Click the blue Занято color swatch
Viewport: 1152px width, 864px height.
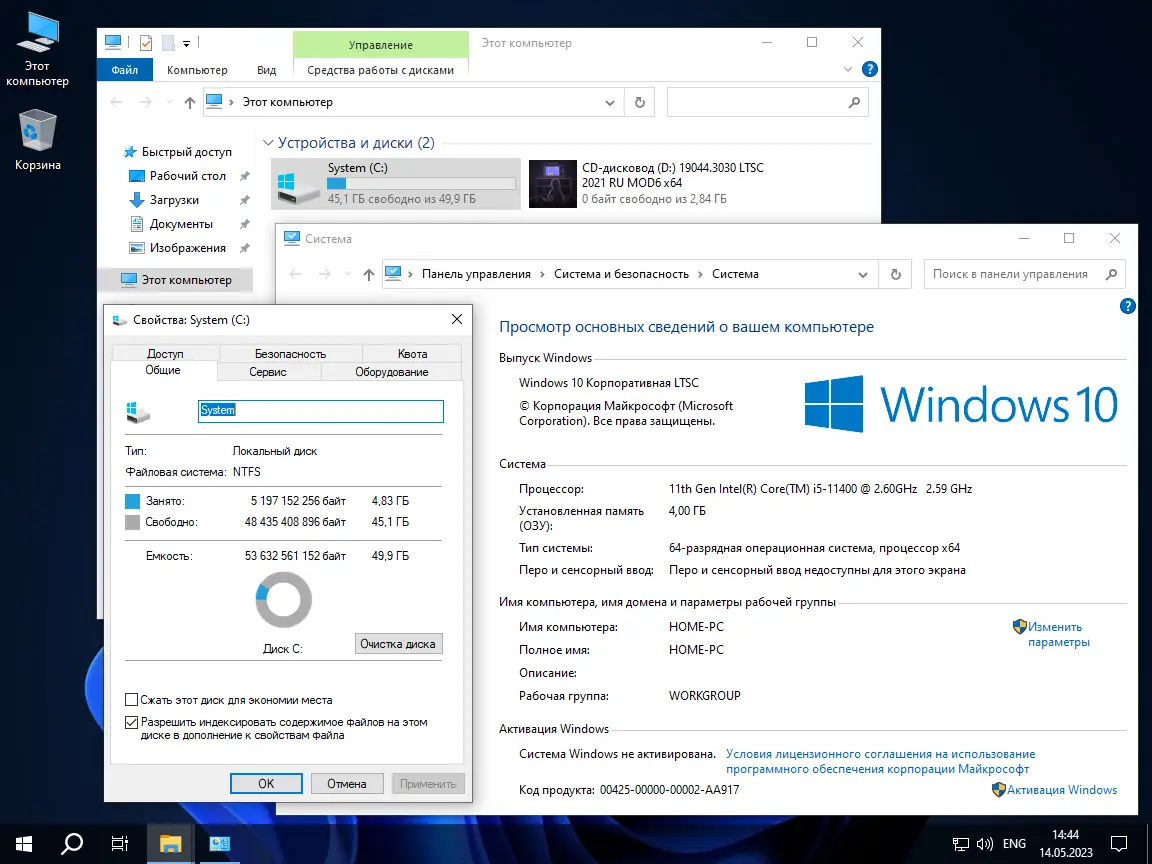coord(132,501)
